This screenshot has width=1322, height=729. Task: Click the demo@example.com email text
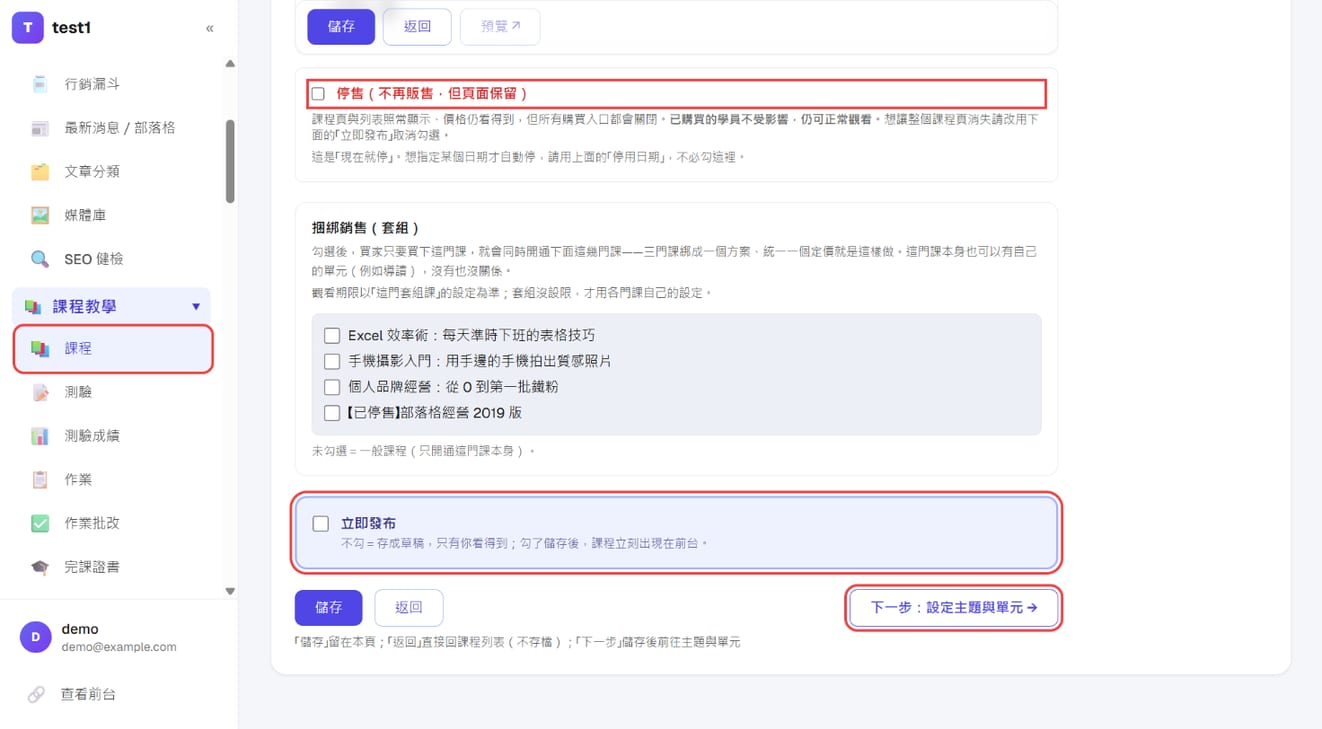(x=119, y=647)
